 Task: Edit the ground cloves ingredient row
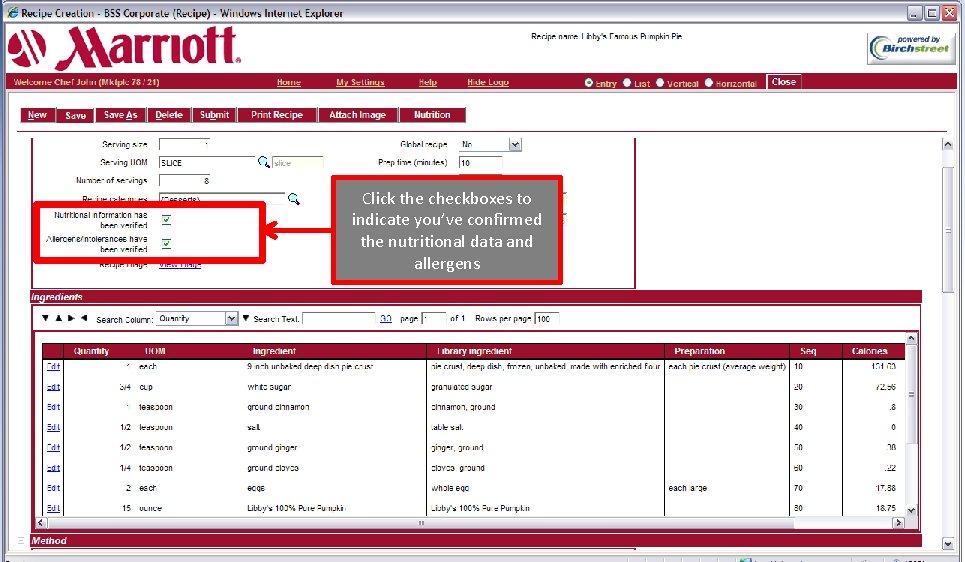(x=54, y=468)
